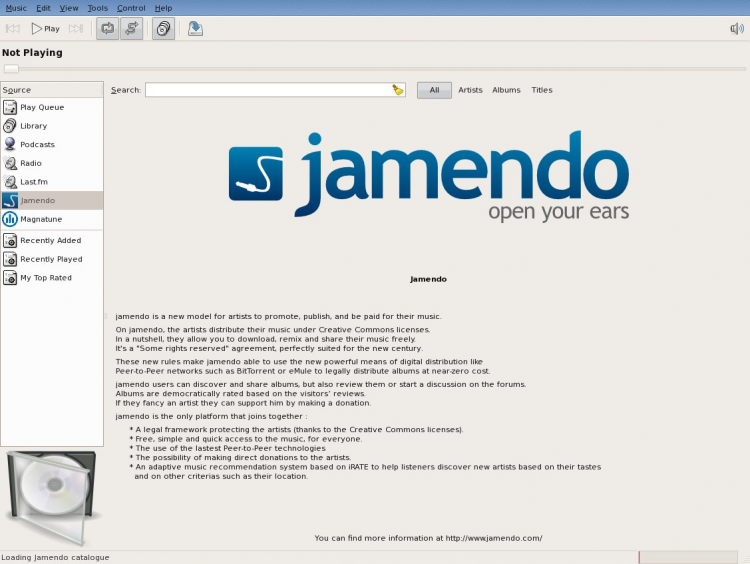This screenshot has height=564, width=750.
Task: Click the Source column header
Action: click(52, 90)
